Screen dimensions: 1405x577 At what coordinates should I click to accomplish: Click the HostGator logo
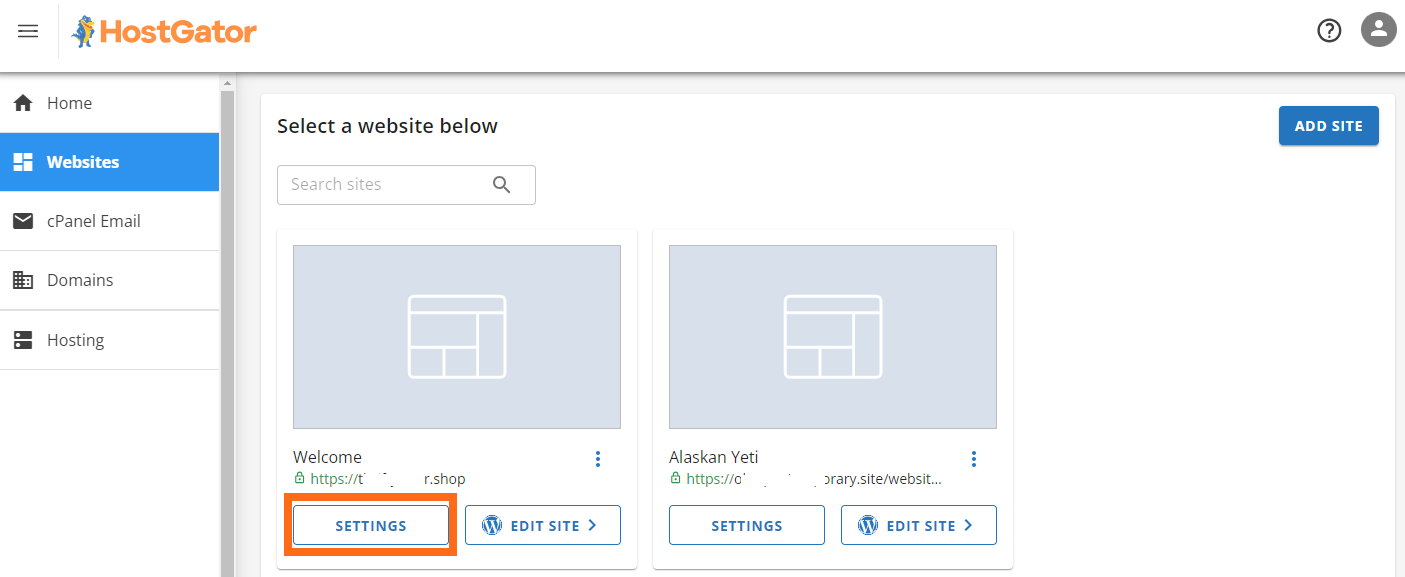tap(163, 31)
